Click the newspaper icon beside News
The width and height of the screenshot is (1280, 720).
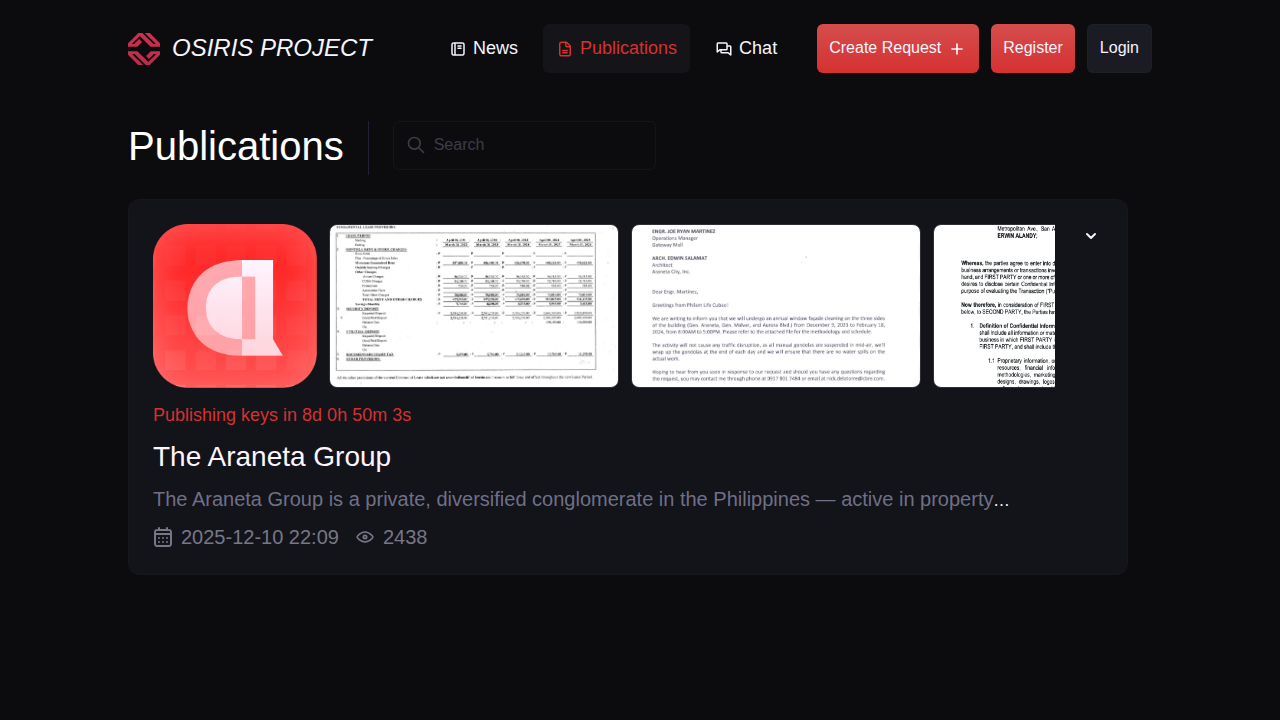pos(458,49)
